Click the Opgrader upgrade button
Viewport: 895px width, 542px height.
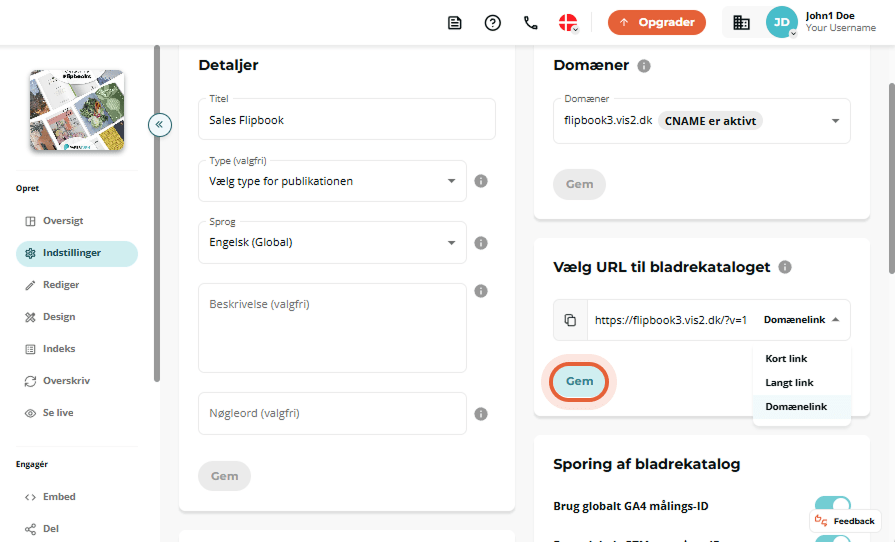pos(656,22)
